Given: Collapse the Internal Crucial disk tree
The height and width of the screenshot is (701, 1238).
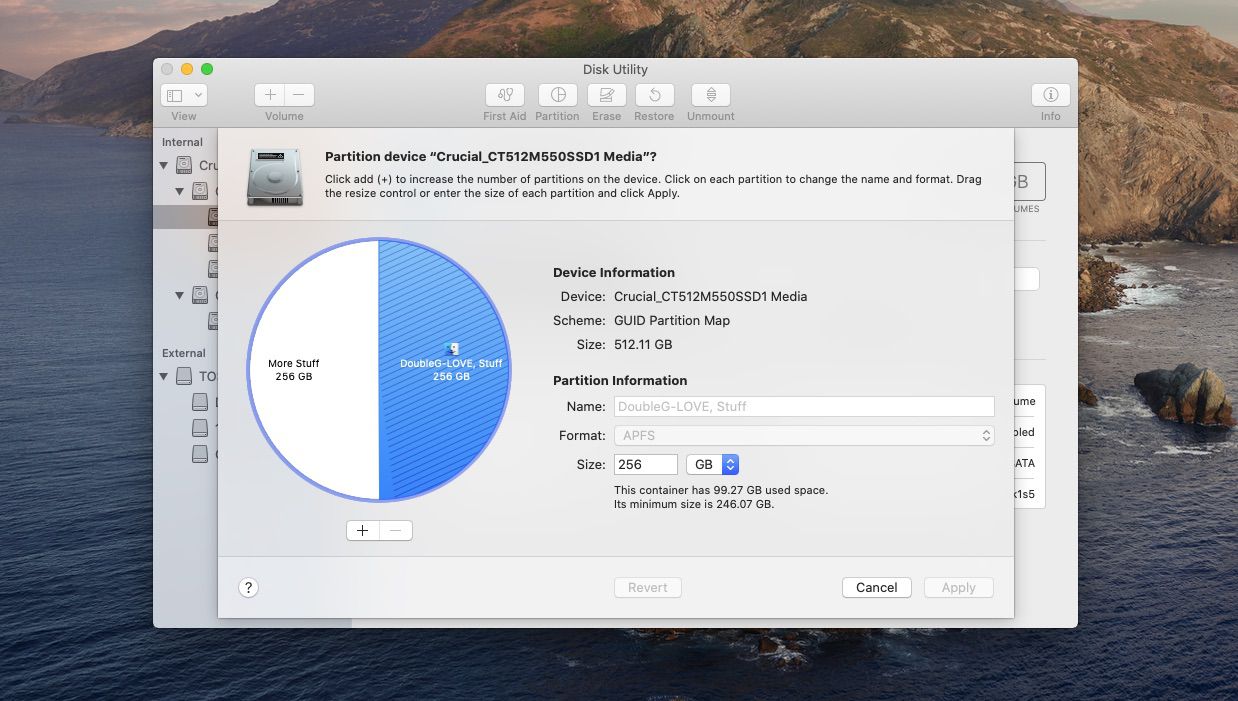Looking at the screenshot, I should coord(164,165).
